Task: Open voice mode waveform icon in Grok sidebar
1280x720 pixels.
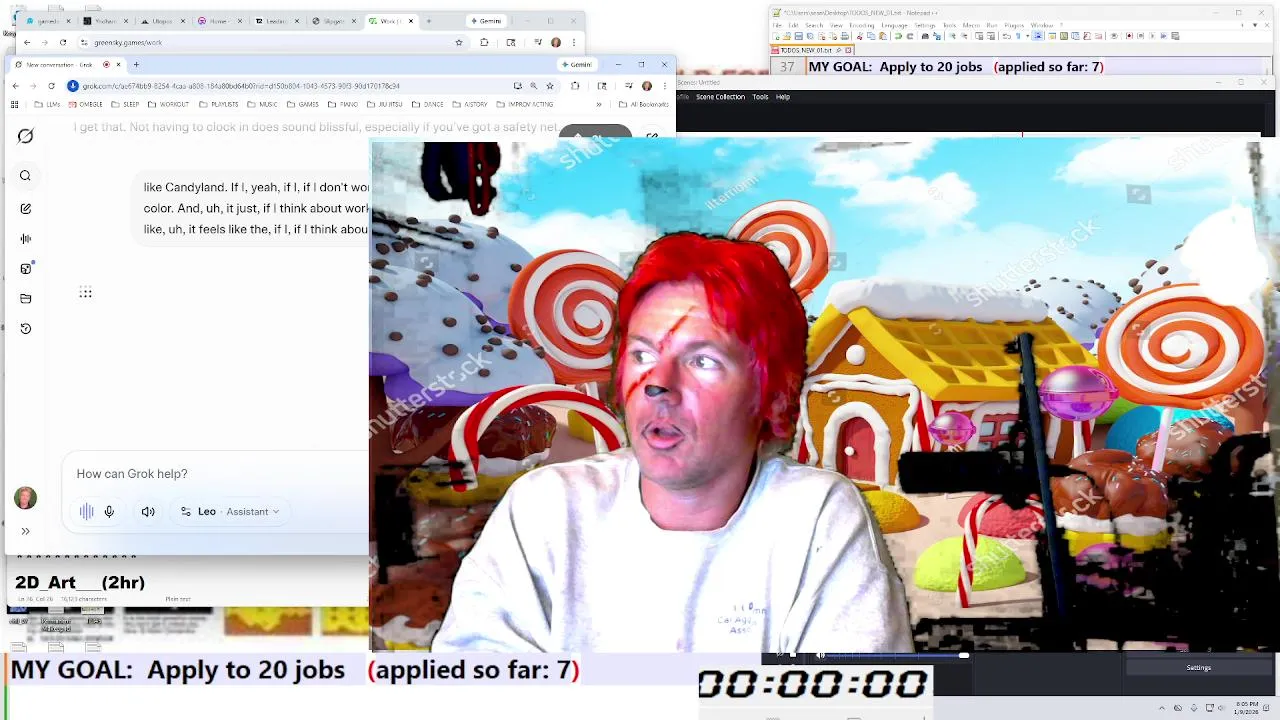Action: (25, 239)
